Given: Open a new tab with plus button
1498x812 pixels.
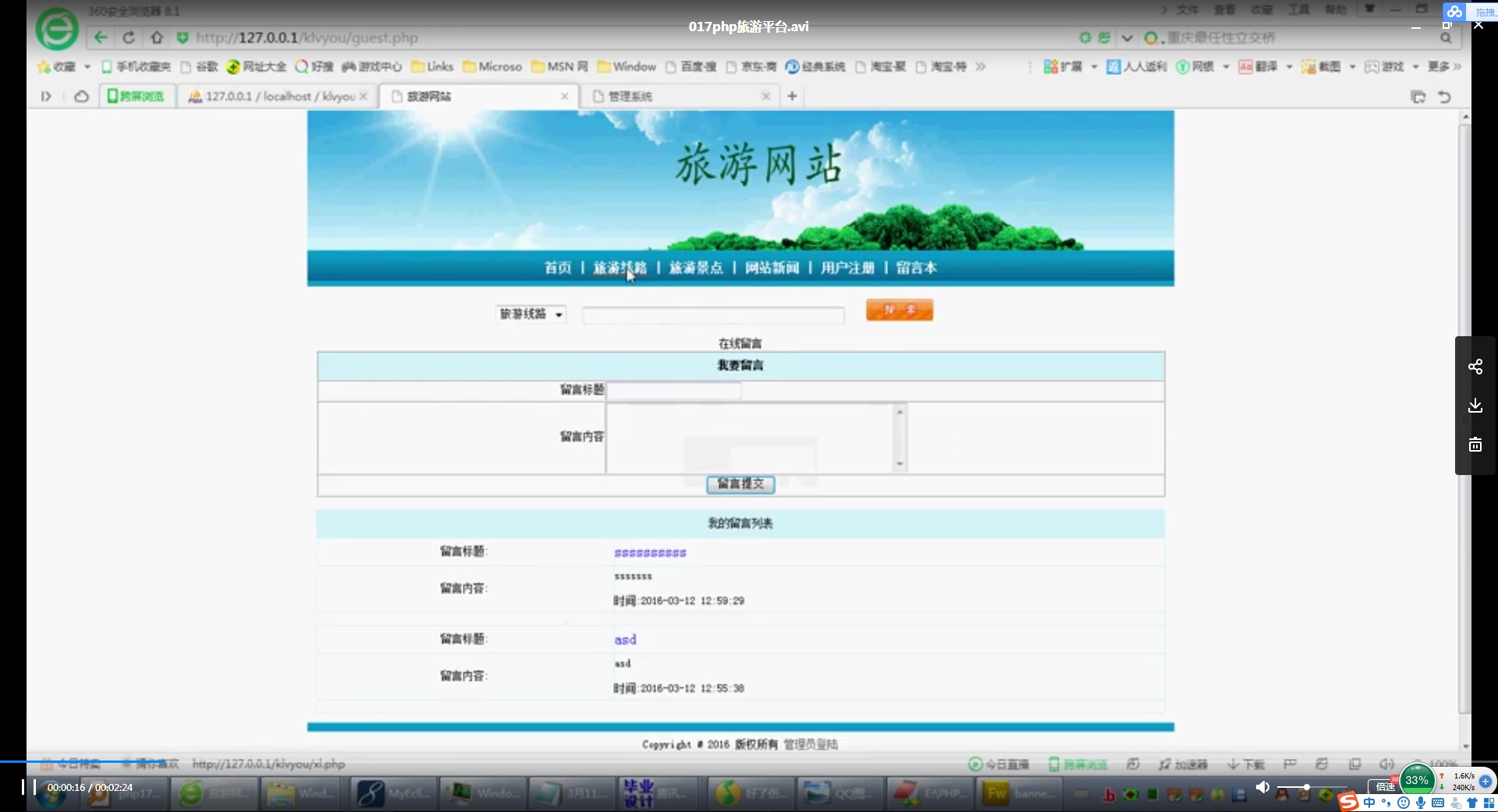Looking at the screenshot, I should coord(792,96).
